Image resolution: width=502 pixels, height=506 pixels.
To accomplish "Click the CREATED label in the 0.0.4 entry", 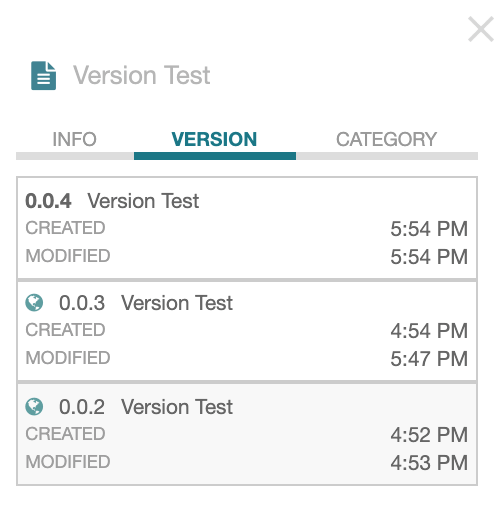I will [65, 228].
